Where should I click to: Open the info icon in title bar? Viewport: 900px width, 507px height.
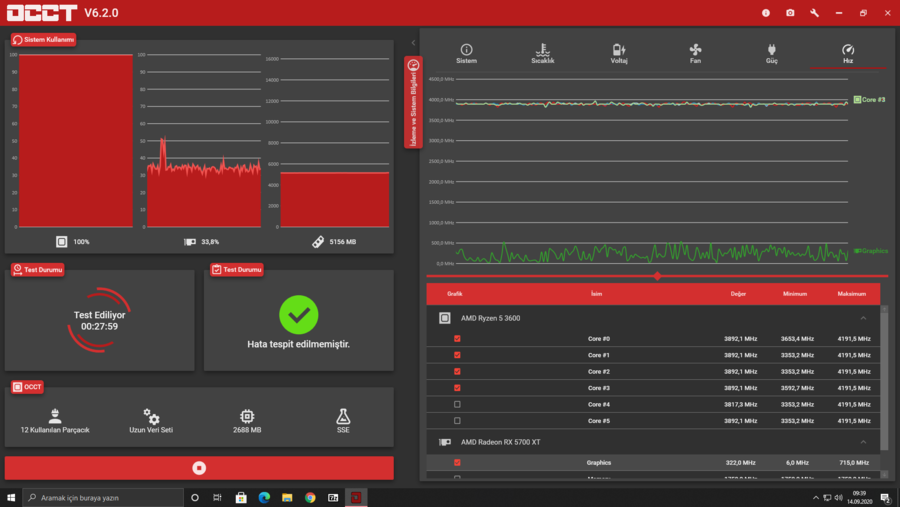click(x=766, y=13)
